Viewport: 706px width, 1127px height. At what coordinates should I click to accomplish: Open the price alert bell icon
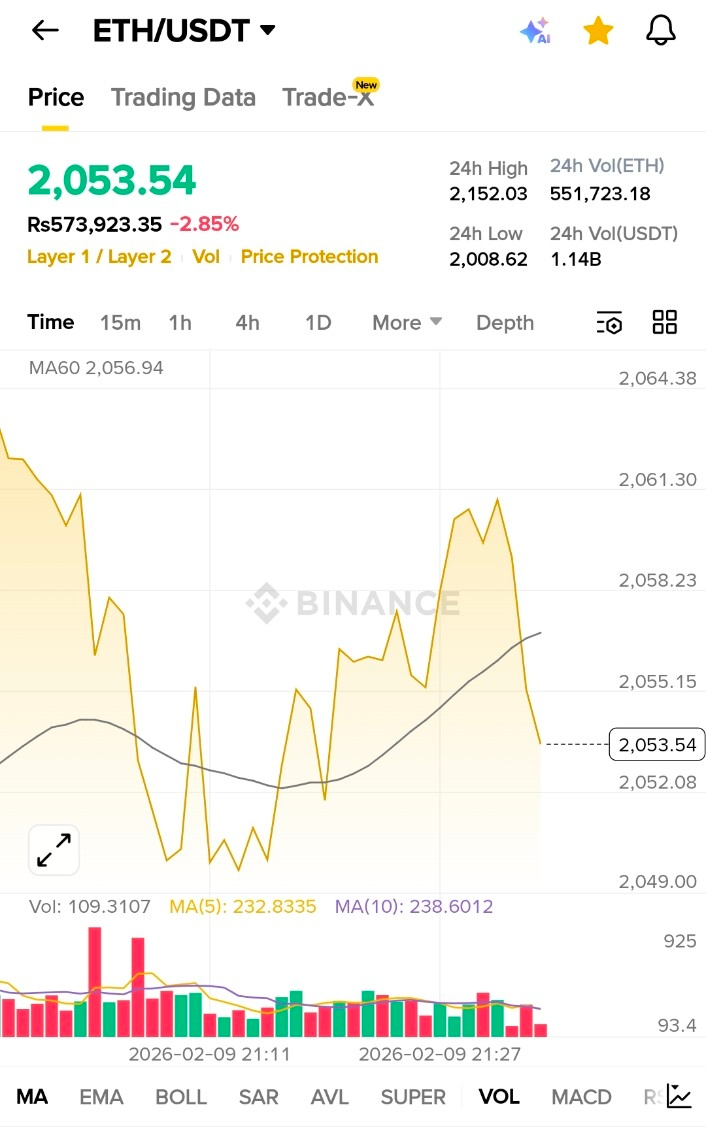(661, 31)
